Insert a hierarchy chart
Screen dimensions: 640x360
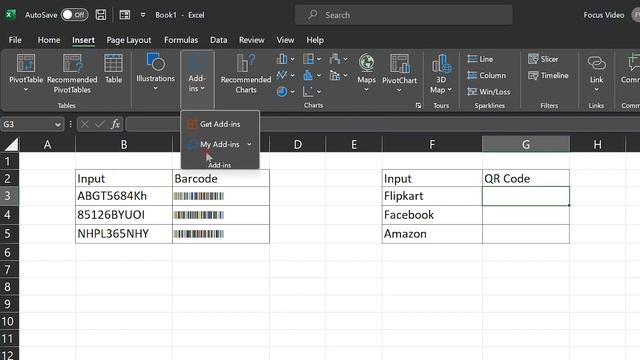[x=312, y=59]
